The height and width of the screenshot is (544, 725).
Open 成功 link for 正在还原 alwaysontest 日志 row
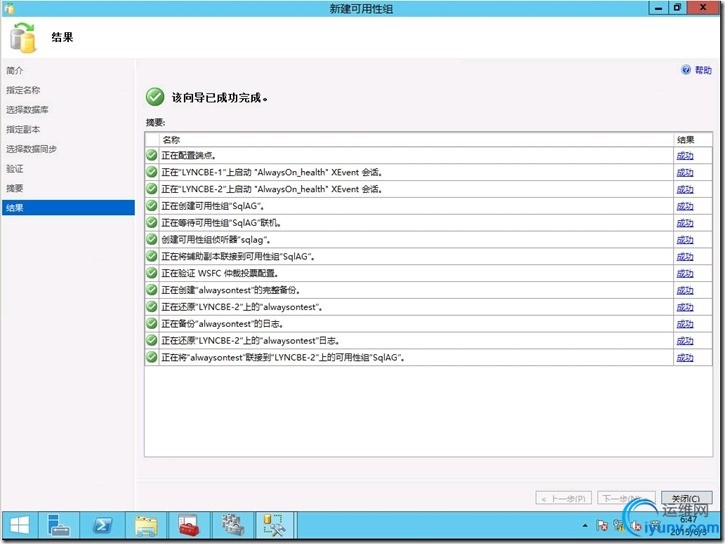[x=685, y=341]
